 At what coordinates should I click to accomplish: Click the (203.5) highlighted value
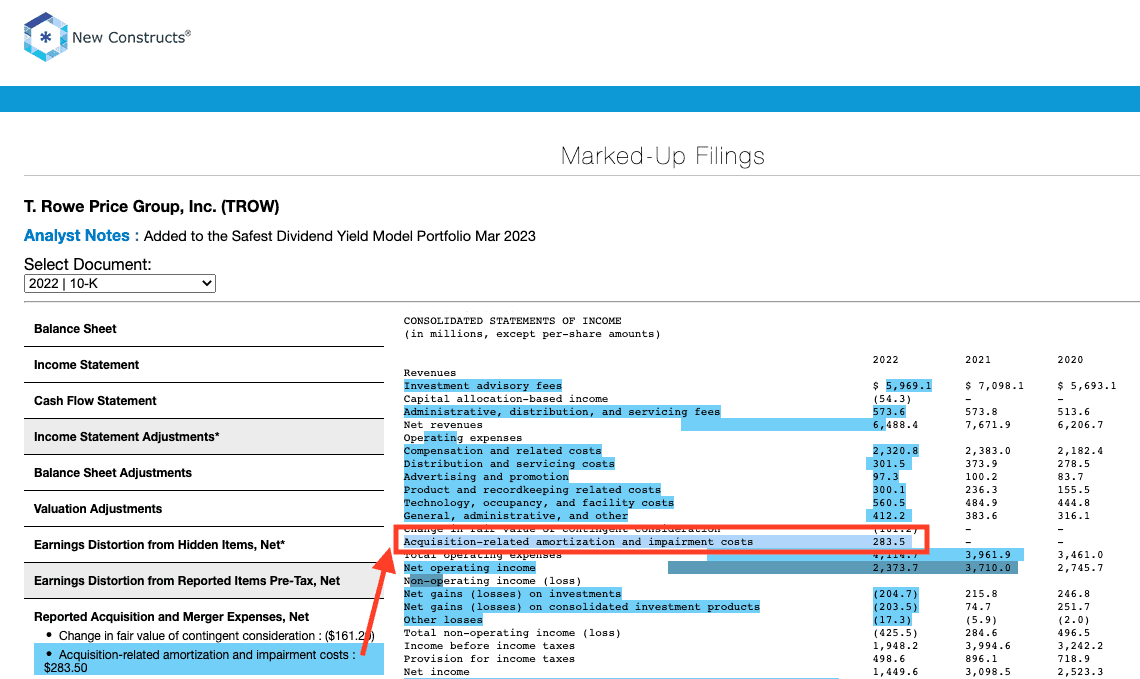(x=895, y=607)
